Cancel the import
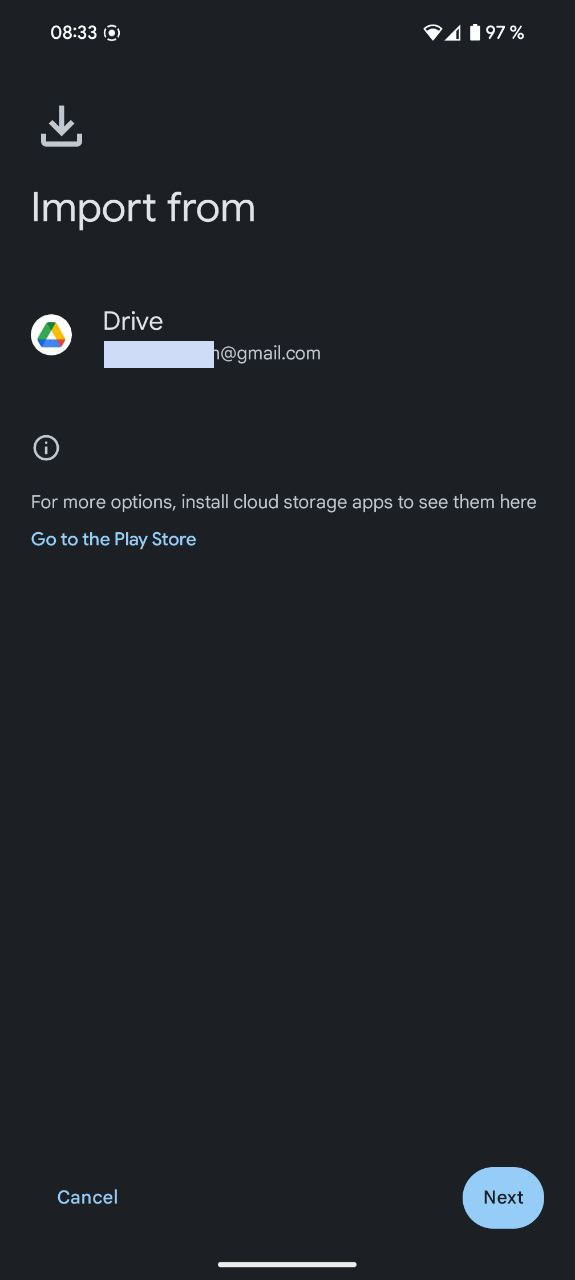Viewport: 575px width, 1280px height. (87, 1197)
